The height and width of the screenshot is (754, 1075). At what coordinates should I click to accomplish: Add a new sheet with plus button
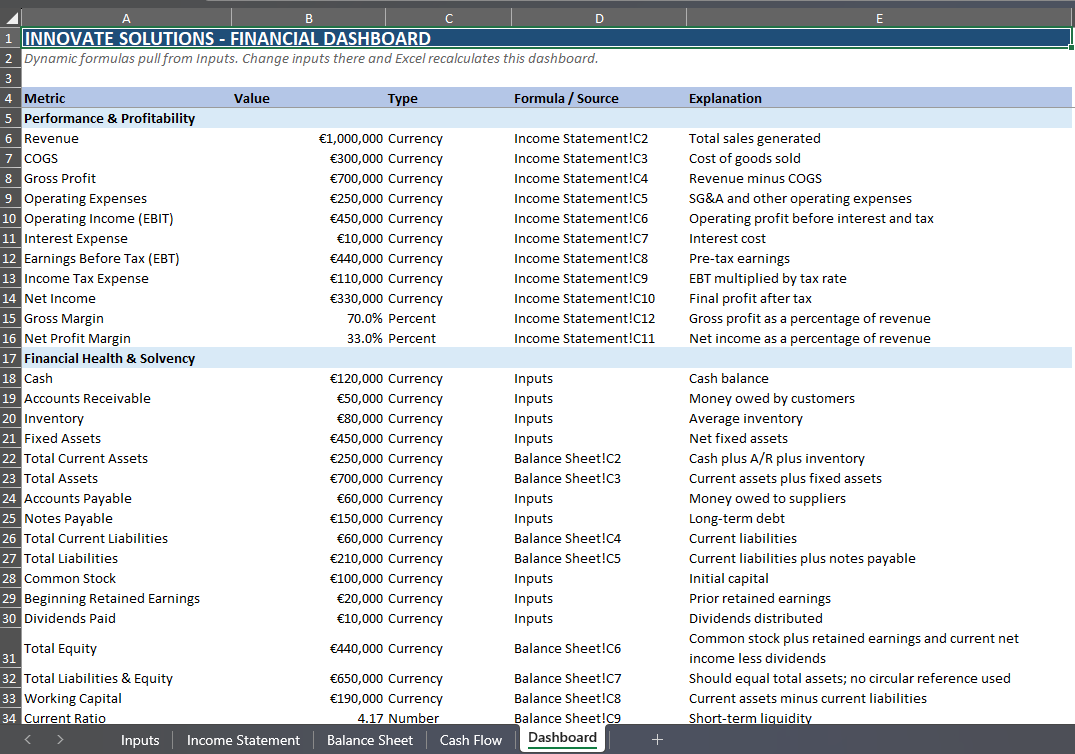[x=657, y=740]
